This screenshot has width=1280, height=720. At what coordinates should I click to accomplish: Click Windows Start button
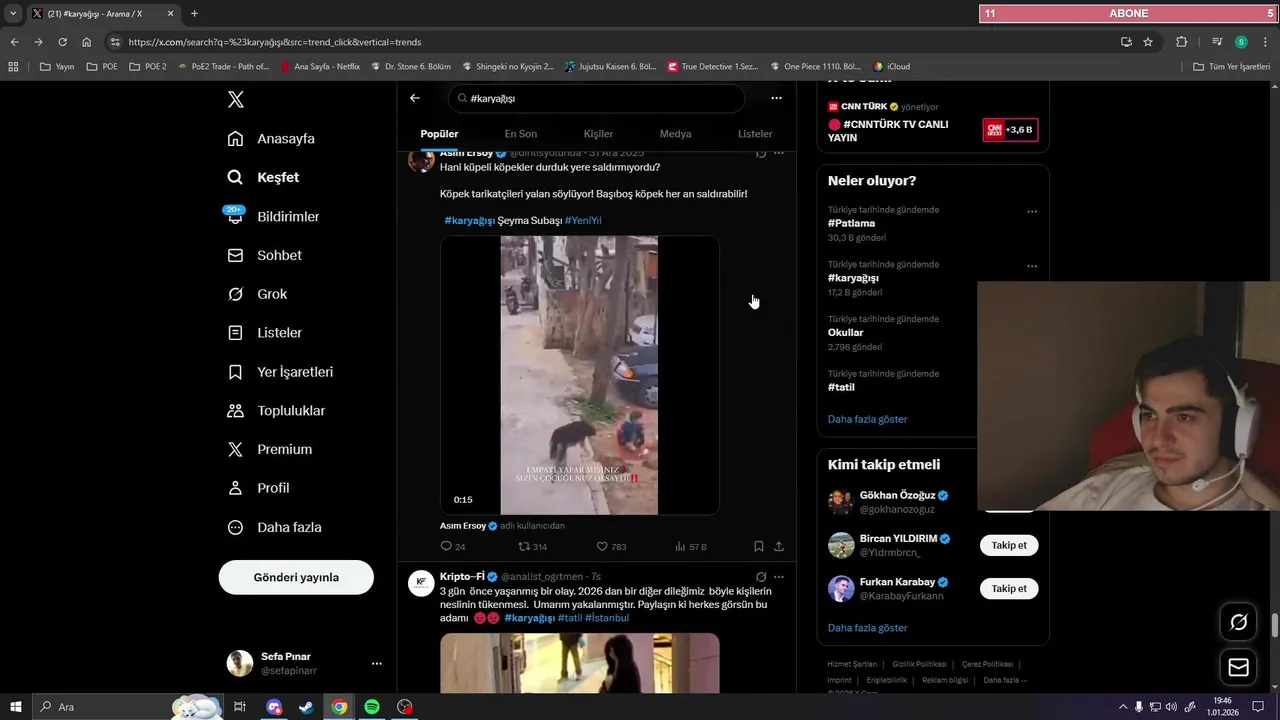pos(16,707)
